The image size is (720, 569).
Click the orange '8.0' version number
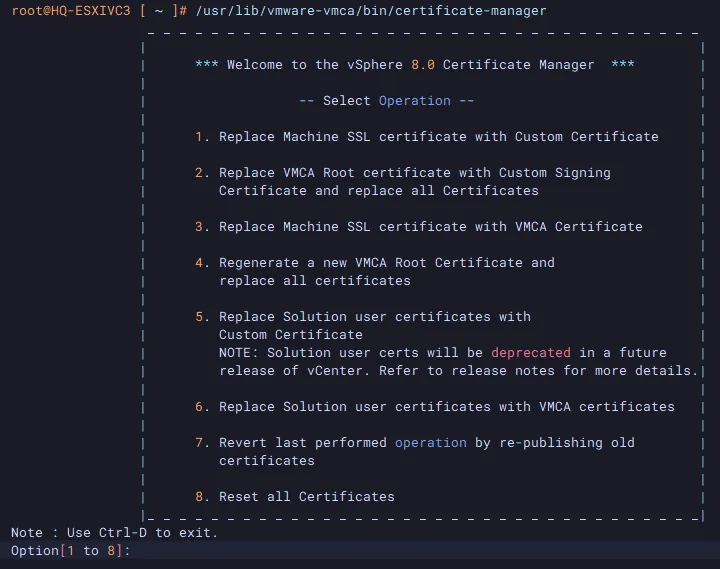(x=423, y=65)
